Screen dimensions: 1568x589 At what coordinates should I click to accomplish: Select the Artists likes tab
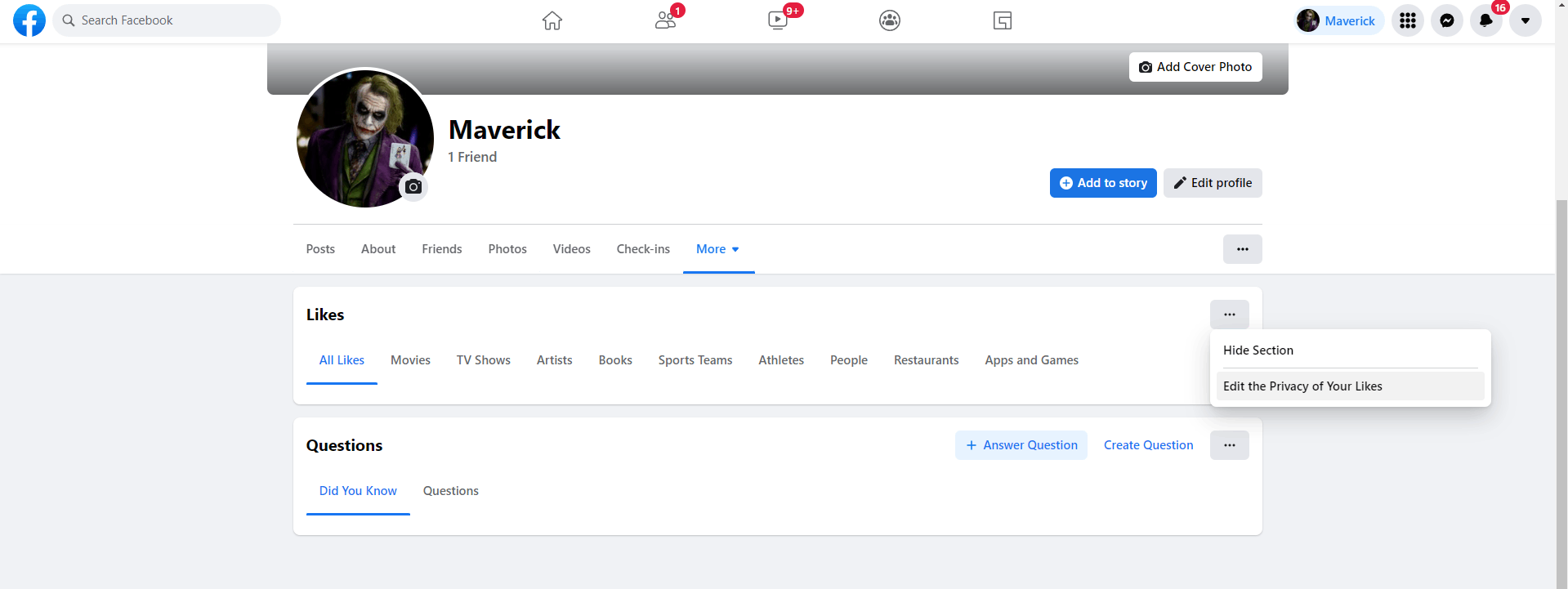tap(554, 360)
